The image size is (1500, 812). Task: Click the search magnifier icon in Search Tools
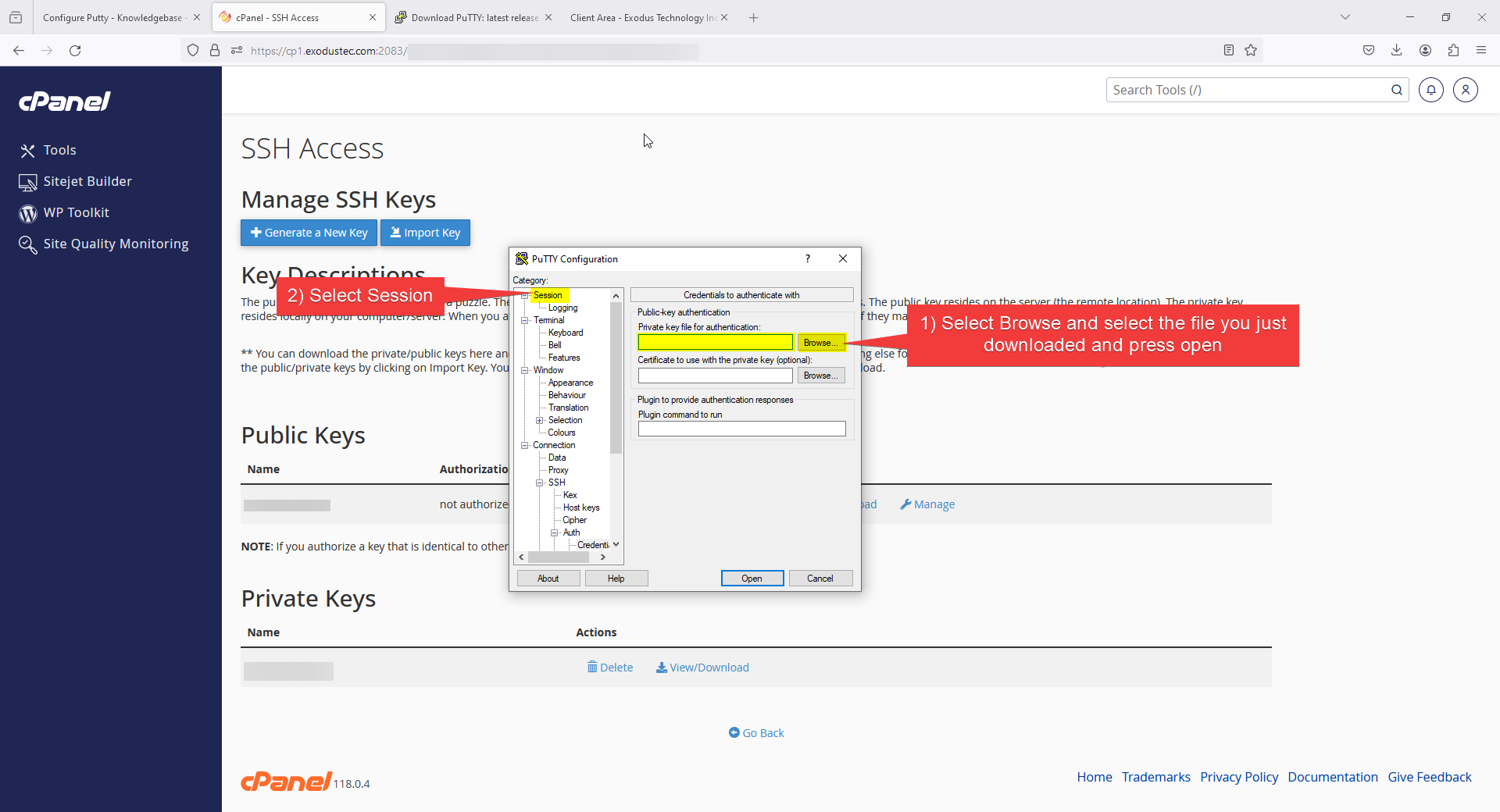click(1397, 90)
